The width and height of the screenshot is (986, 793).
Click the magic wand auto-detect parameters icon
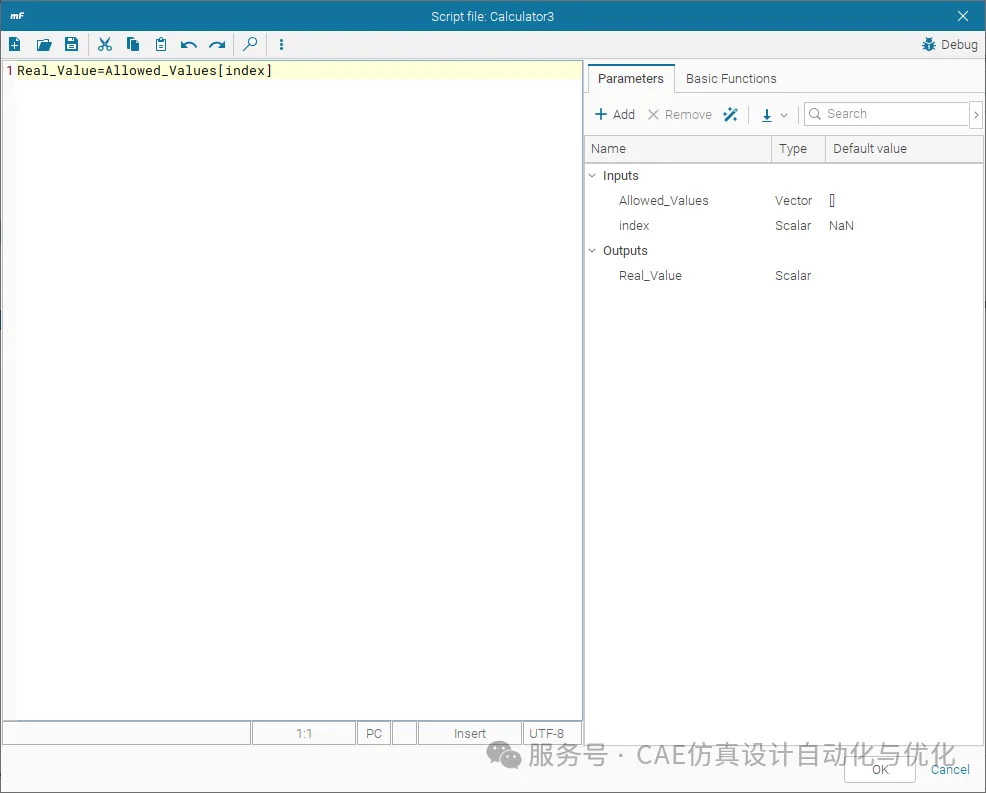(x=730, y=114)
